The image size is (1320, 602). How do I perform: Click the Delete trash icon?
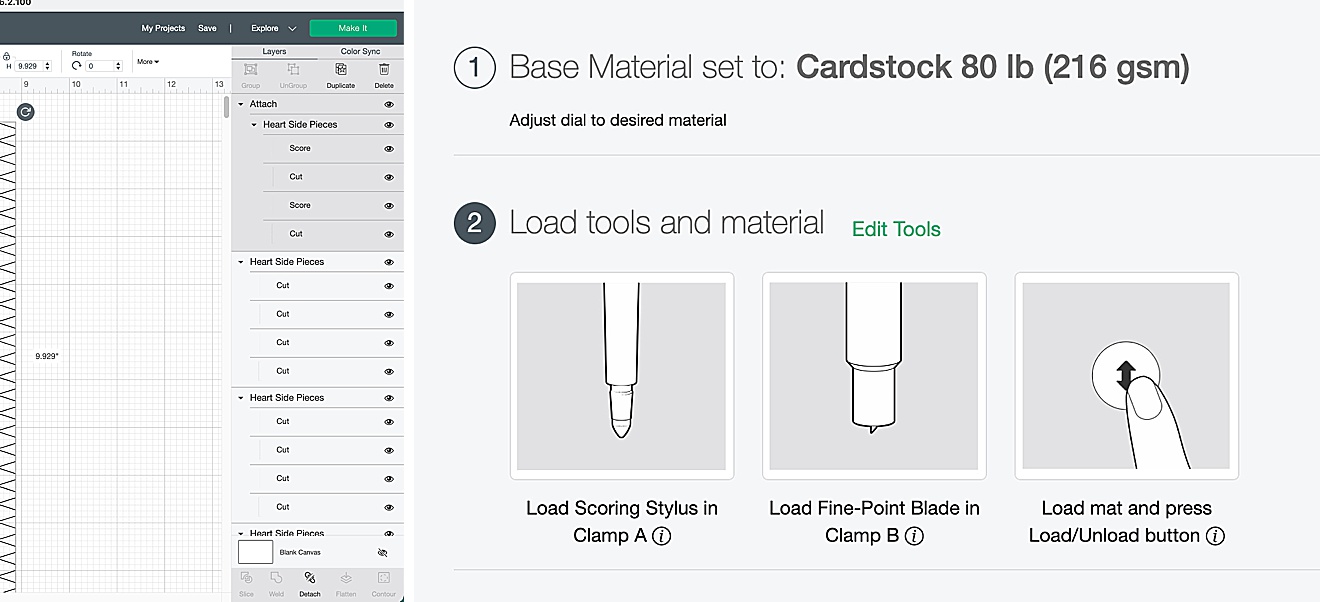click(384, 69)
